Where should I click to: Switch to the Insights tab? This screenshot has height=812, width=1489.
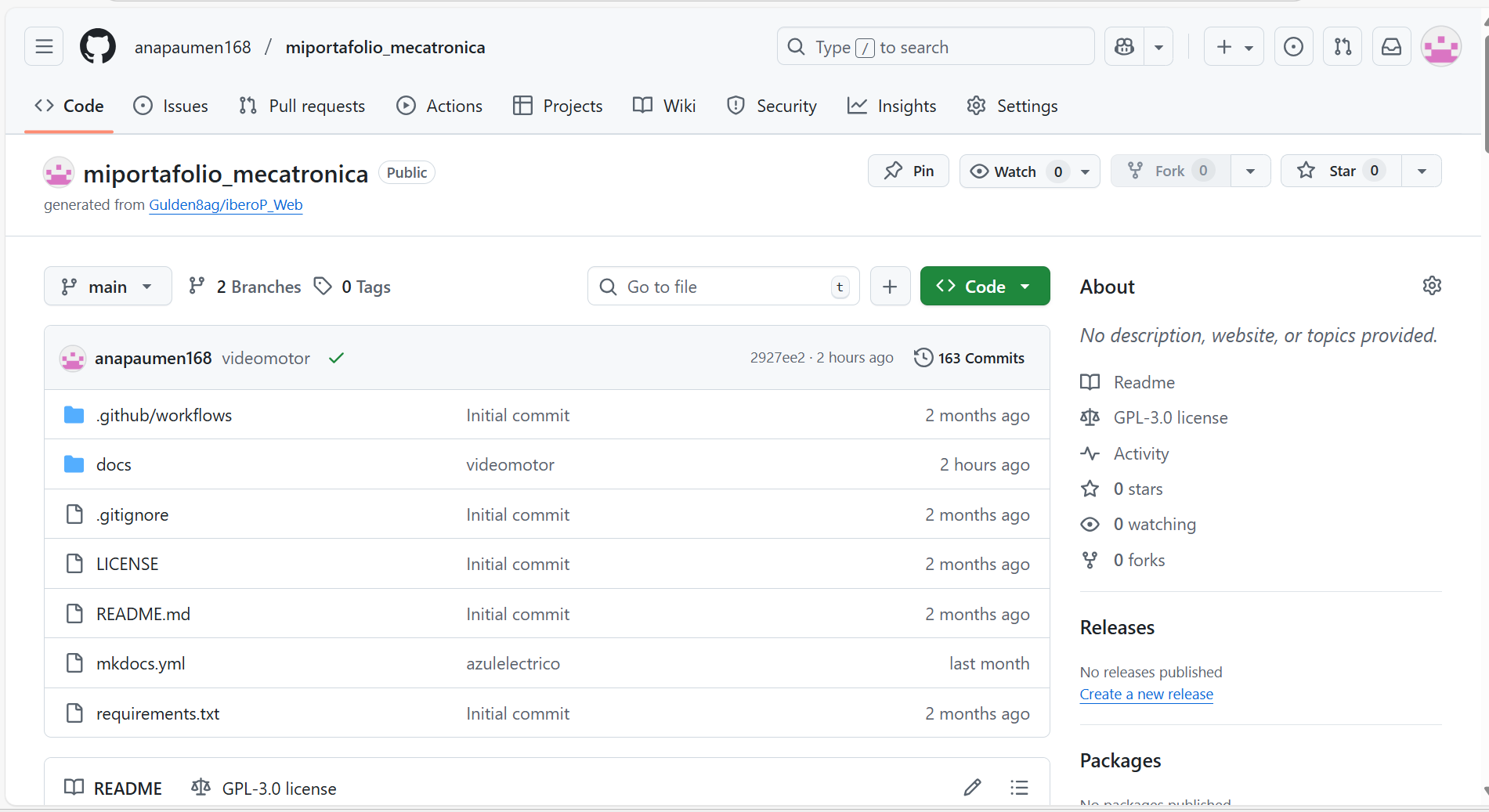tap(892, 106)
